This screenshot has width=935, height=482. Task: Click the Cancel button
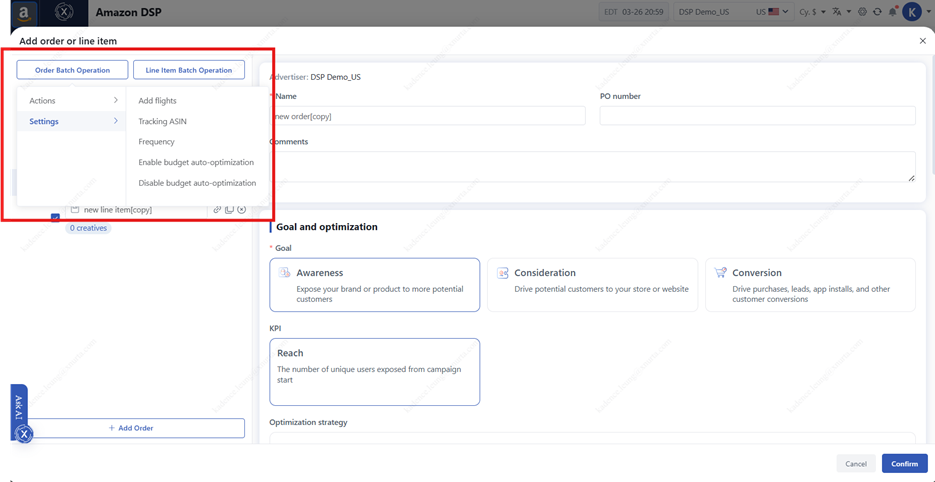pyautogui.click(x=856, y=464)
